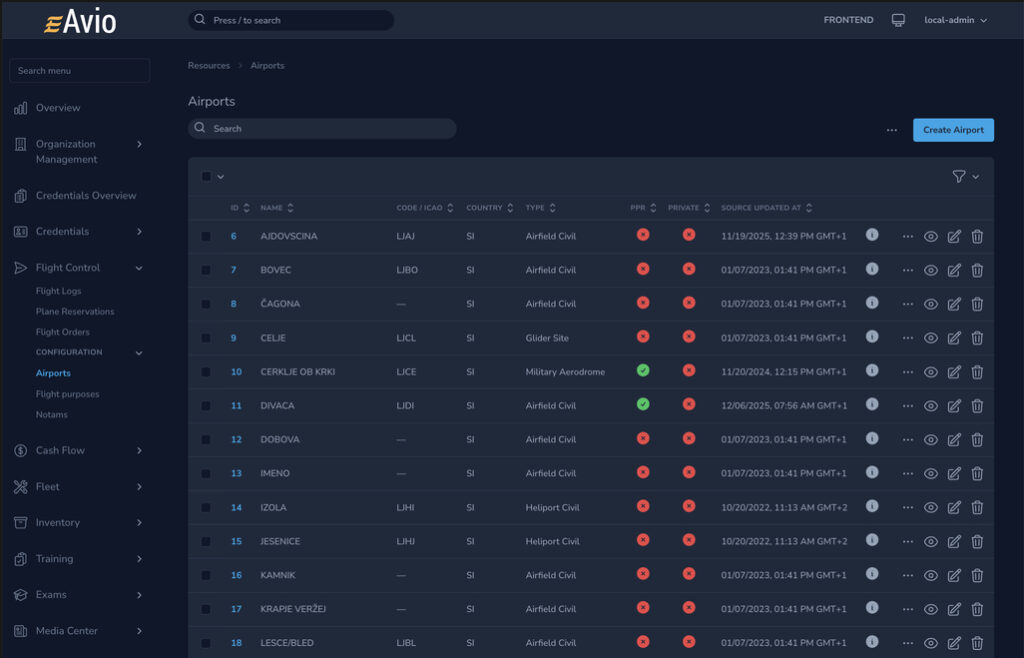This screenshot has width=1024, height=658.
Task: Open airport ID 6 link
Action: [x=233, y=236]
